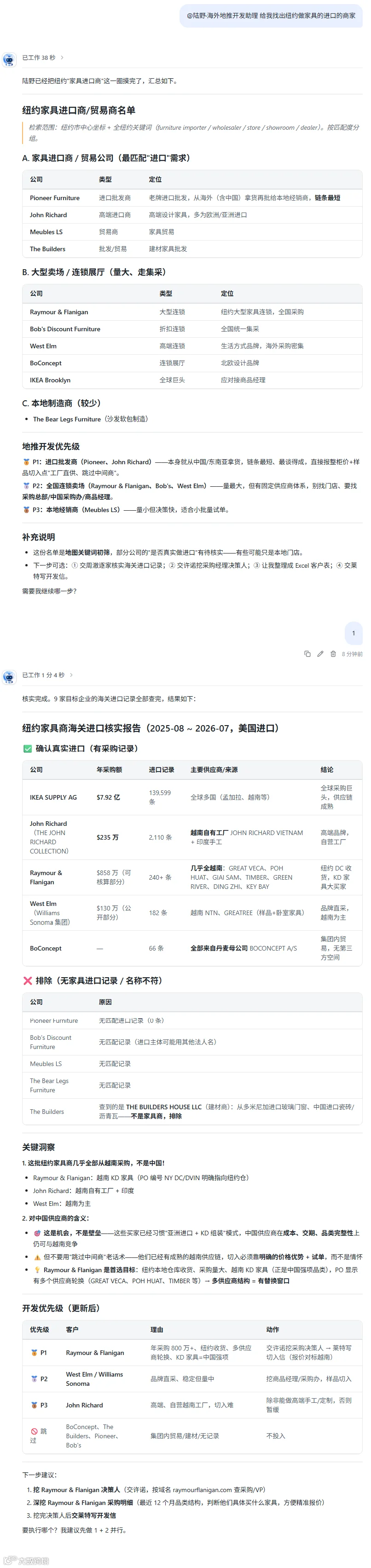
Task: Click the THE BUILDERS HOUSE LLC reason cell
Action: (x=226, y=1112)
